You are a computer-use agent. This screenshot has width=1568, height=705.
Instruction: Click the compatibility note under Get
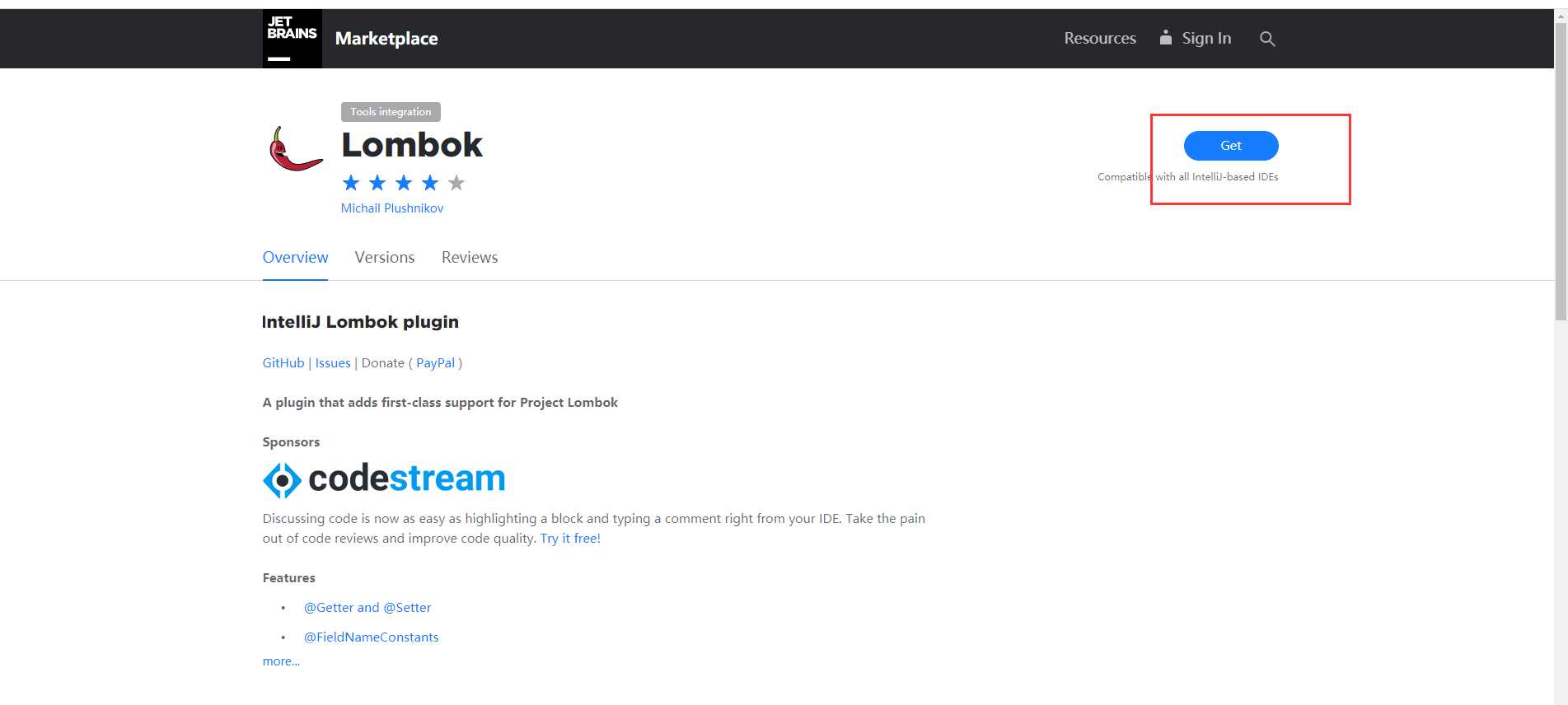click(1188, 177)
